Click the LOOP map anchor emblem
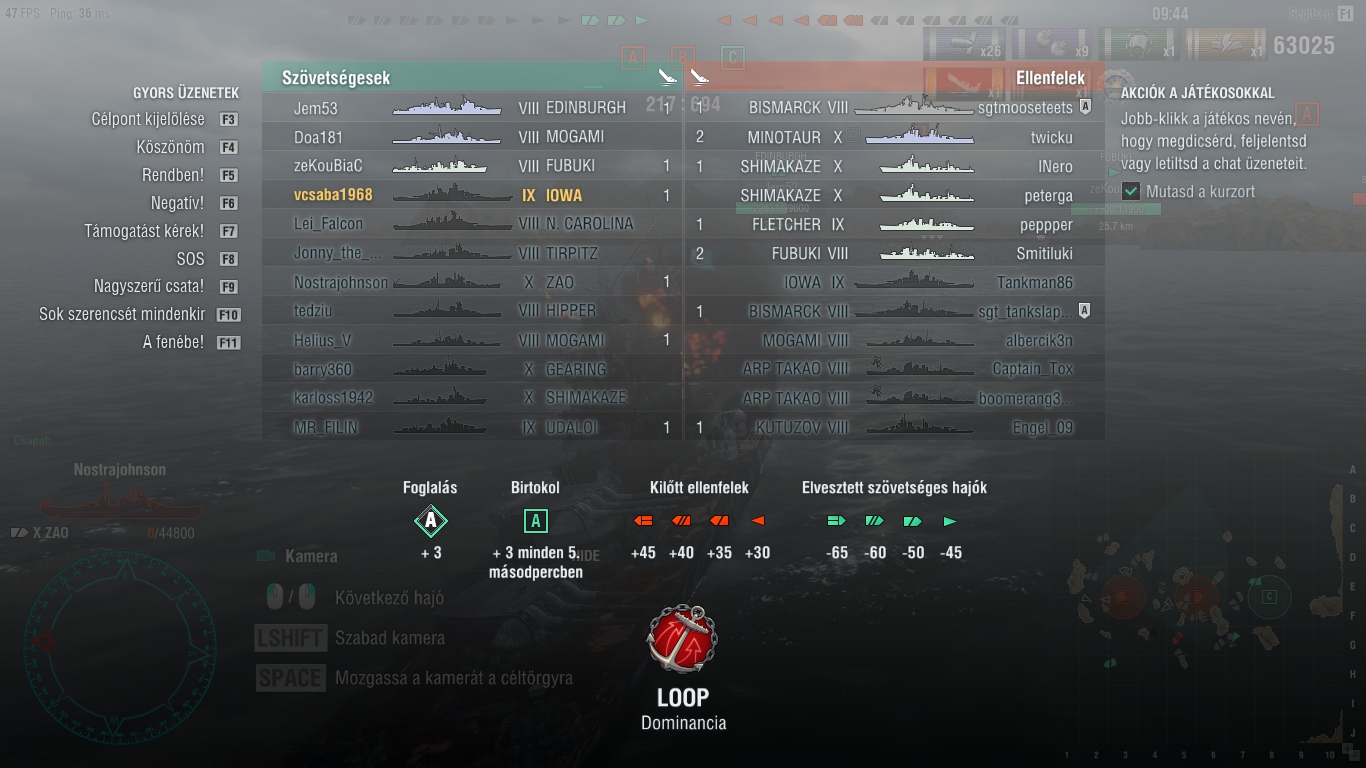Viewport: 1366px width, 768px height. (681, 638)
